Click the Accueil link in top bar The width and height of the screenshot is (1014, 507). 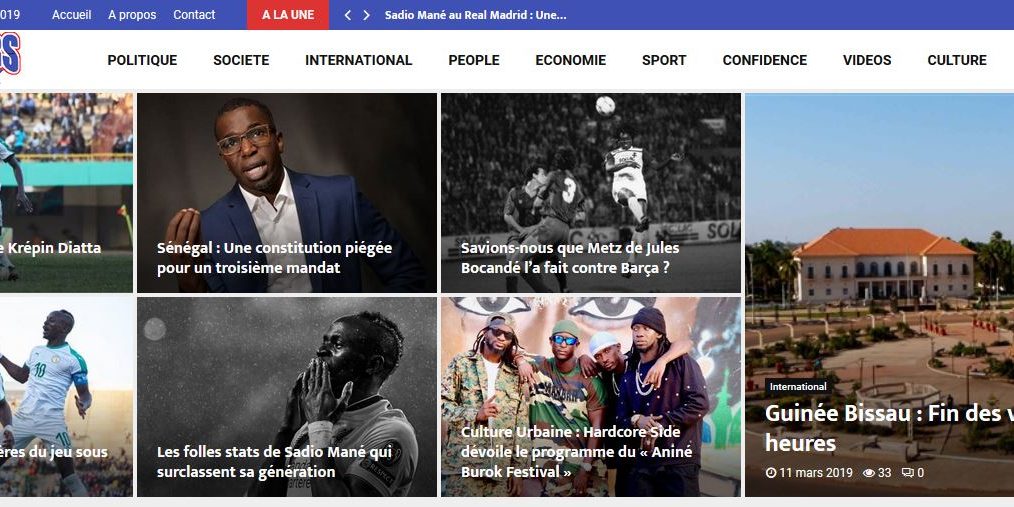pyautogui.click(x=72, y=15)
